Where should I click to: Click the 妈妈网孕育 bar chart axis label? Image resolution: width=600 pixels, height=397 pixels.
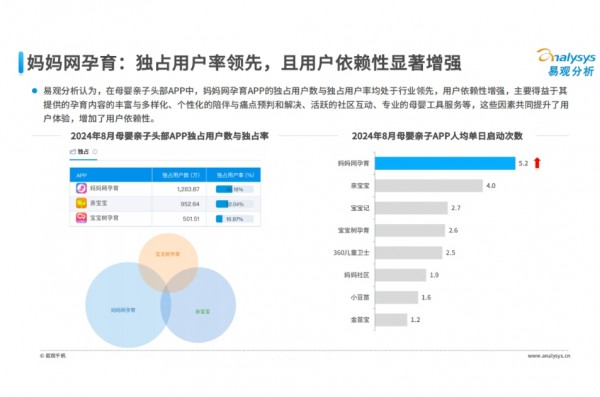[354, 163]
